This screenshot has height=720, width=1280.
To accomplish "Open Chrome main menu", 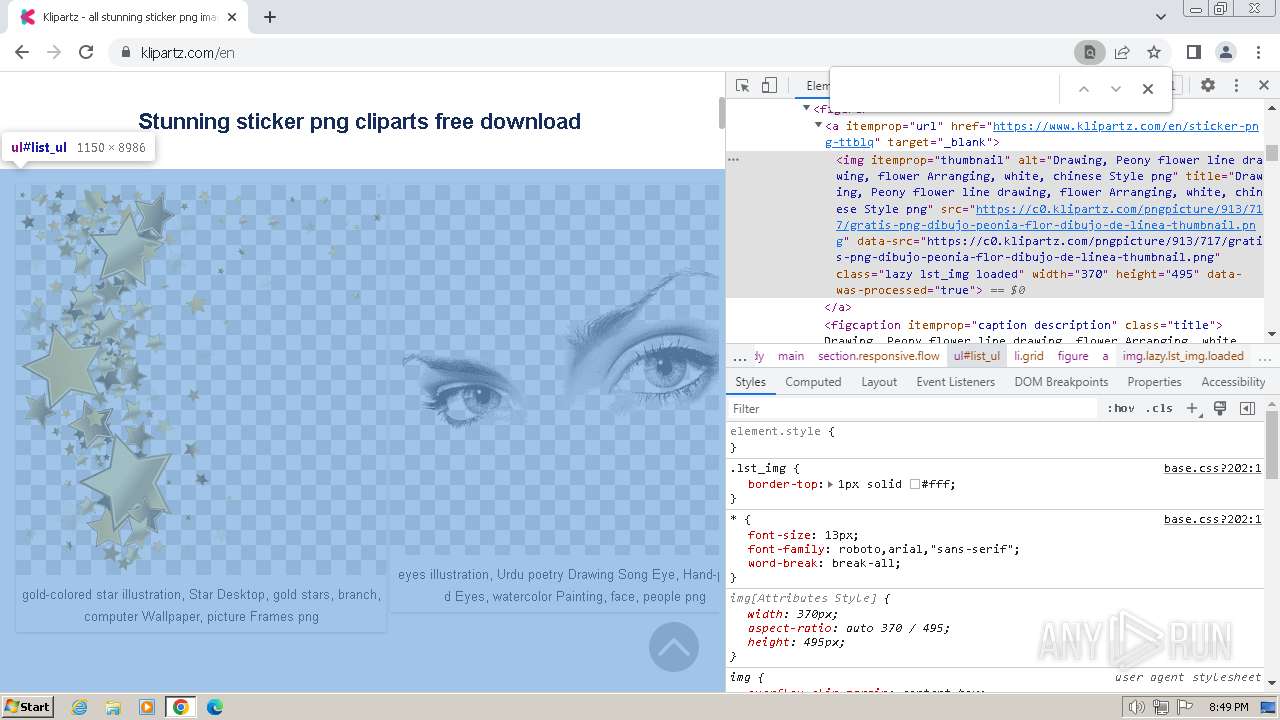I will pos(1258,52).
